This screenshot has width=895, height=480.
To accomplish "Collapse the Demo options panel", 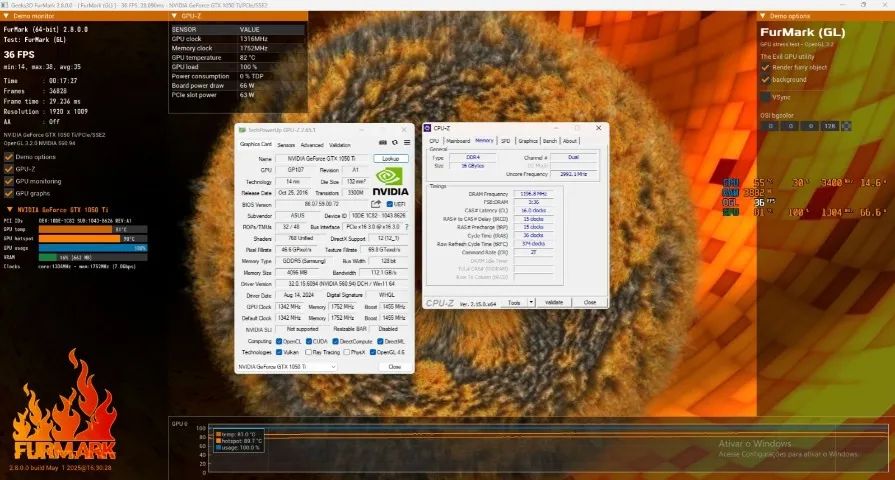I will click(x=763, y=16).
